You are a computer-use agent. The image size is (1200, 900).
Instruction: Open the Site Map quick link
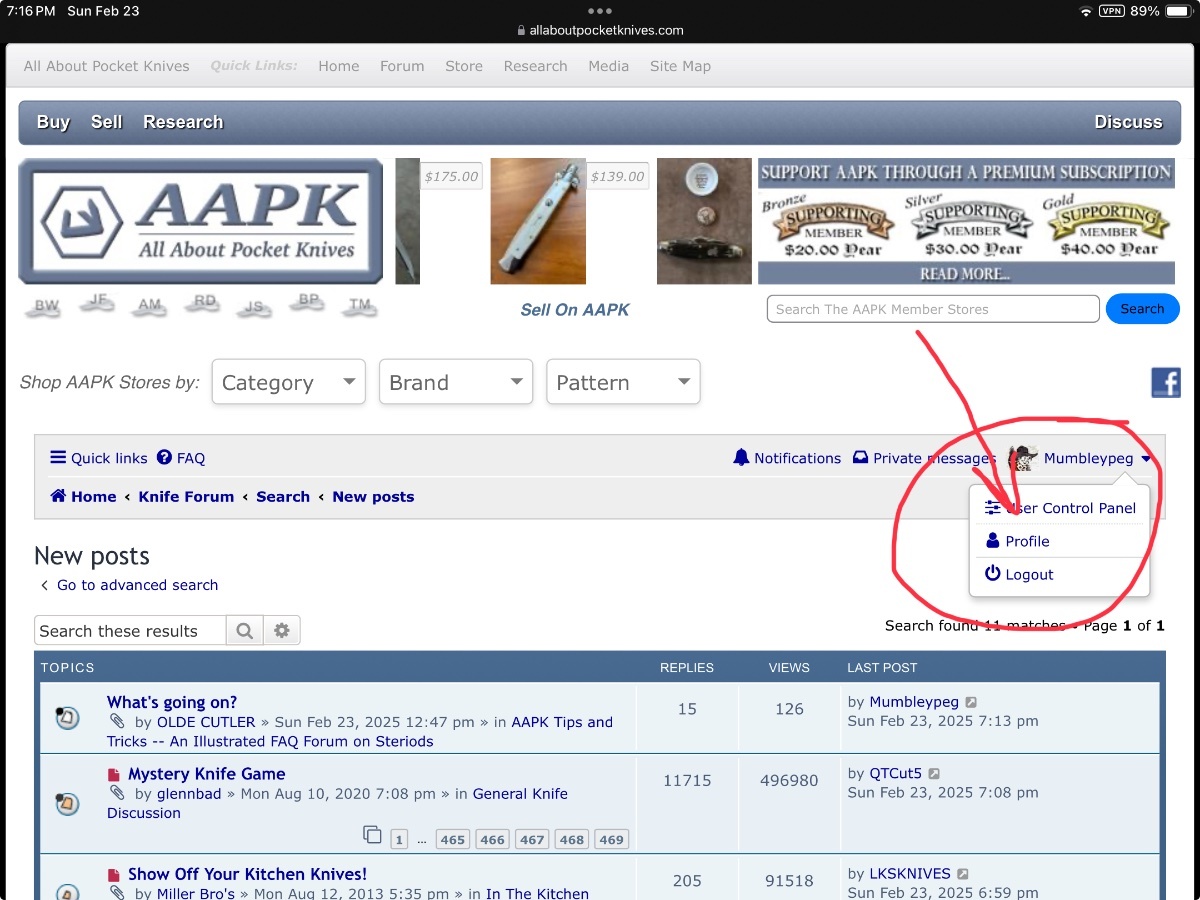(680, 66)
